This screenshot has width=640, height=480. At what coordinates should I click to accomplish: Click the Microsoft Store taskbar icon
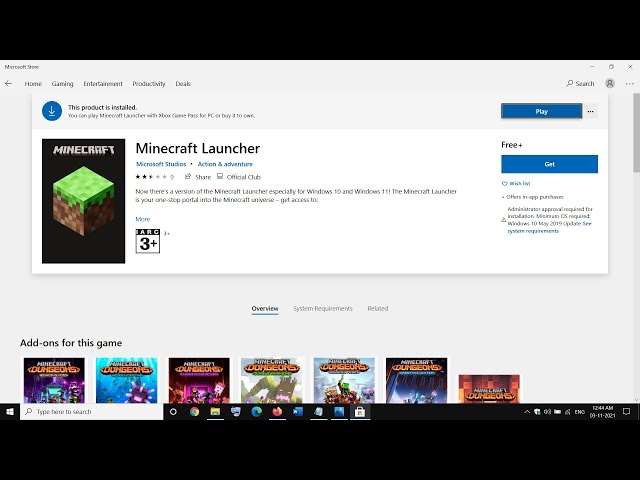(x=360, y=412)
